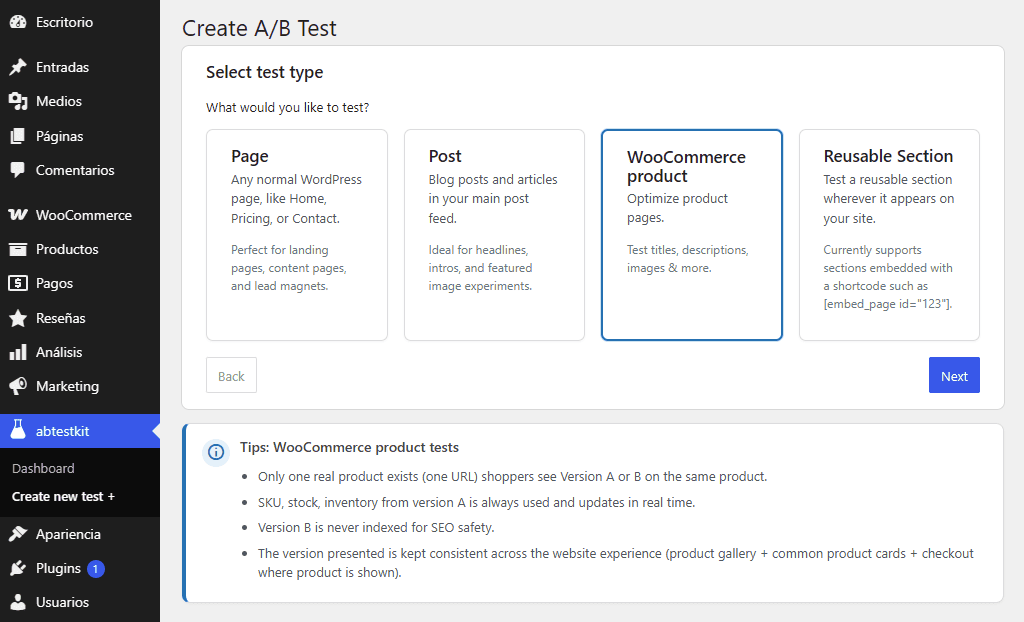This screenshot has width=1024, height=622.
Task: Click the Back button
Action: pyautogui.click(x=231, y=375)
